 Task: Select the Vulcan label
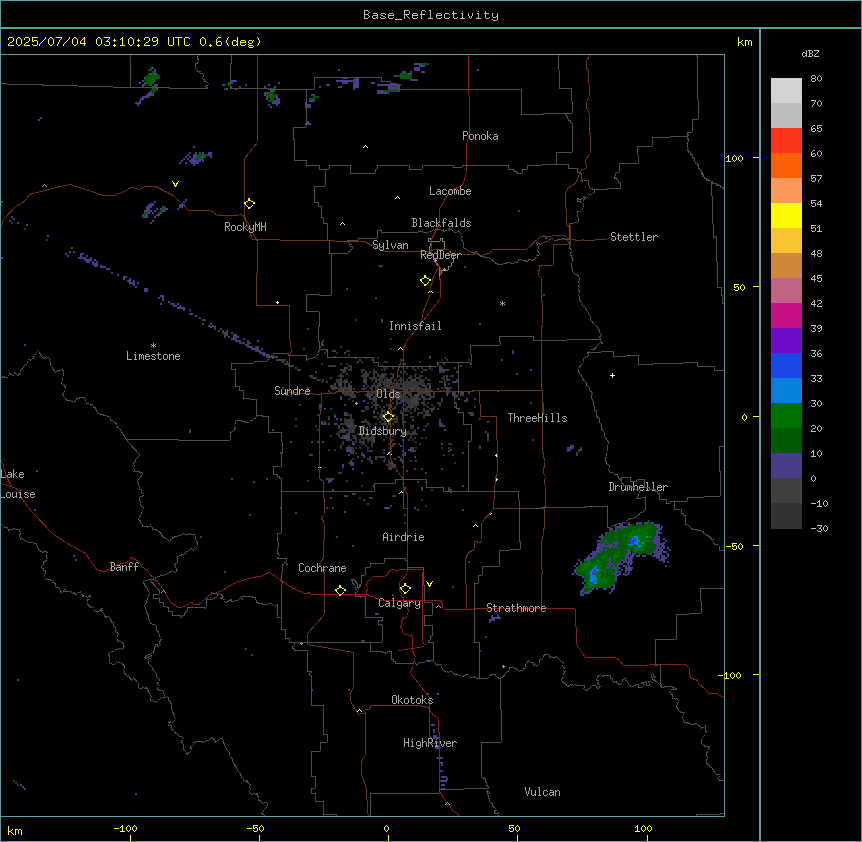[x=543, y=792]
